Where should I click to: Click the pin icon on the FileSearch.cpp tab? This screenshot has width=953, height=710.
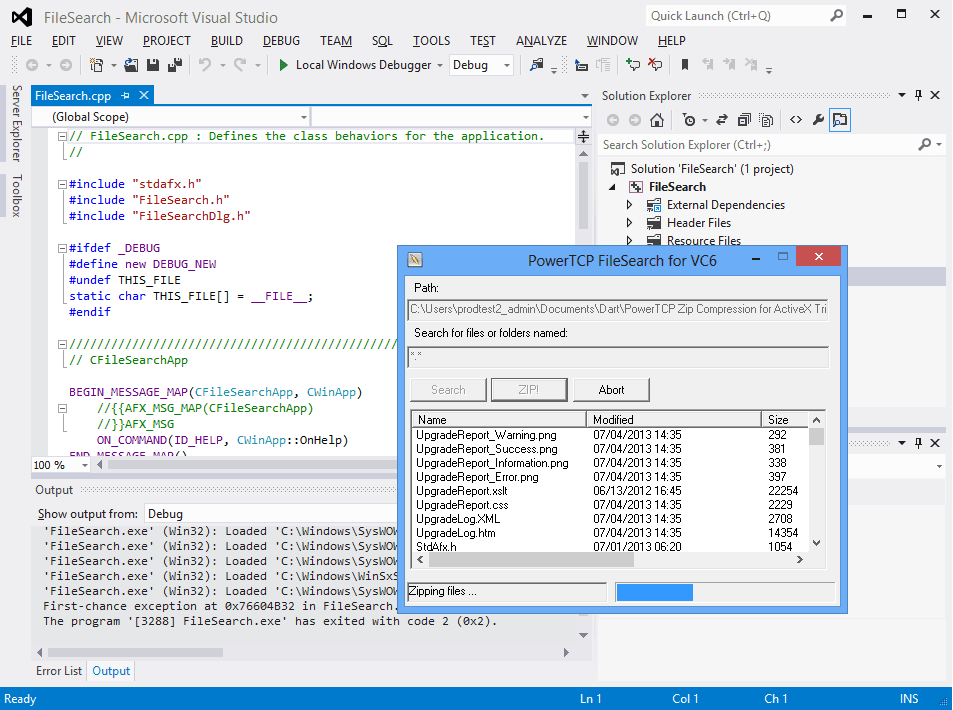(126, 95)
